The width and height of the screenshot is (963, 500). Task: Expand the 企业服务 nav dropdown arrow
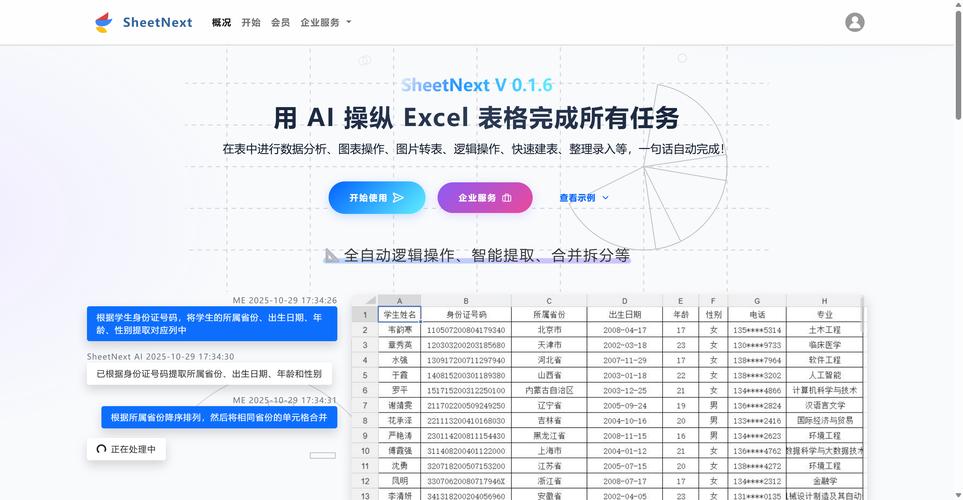(349, 22)
